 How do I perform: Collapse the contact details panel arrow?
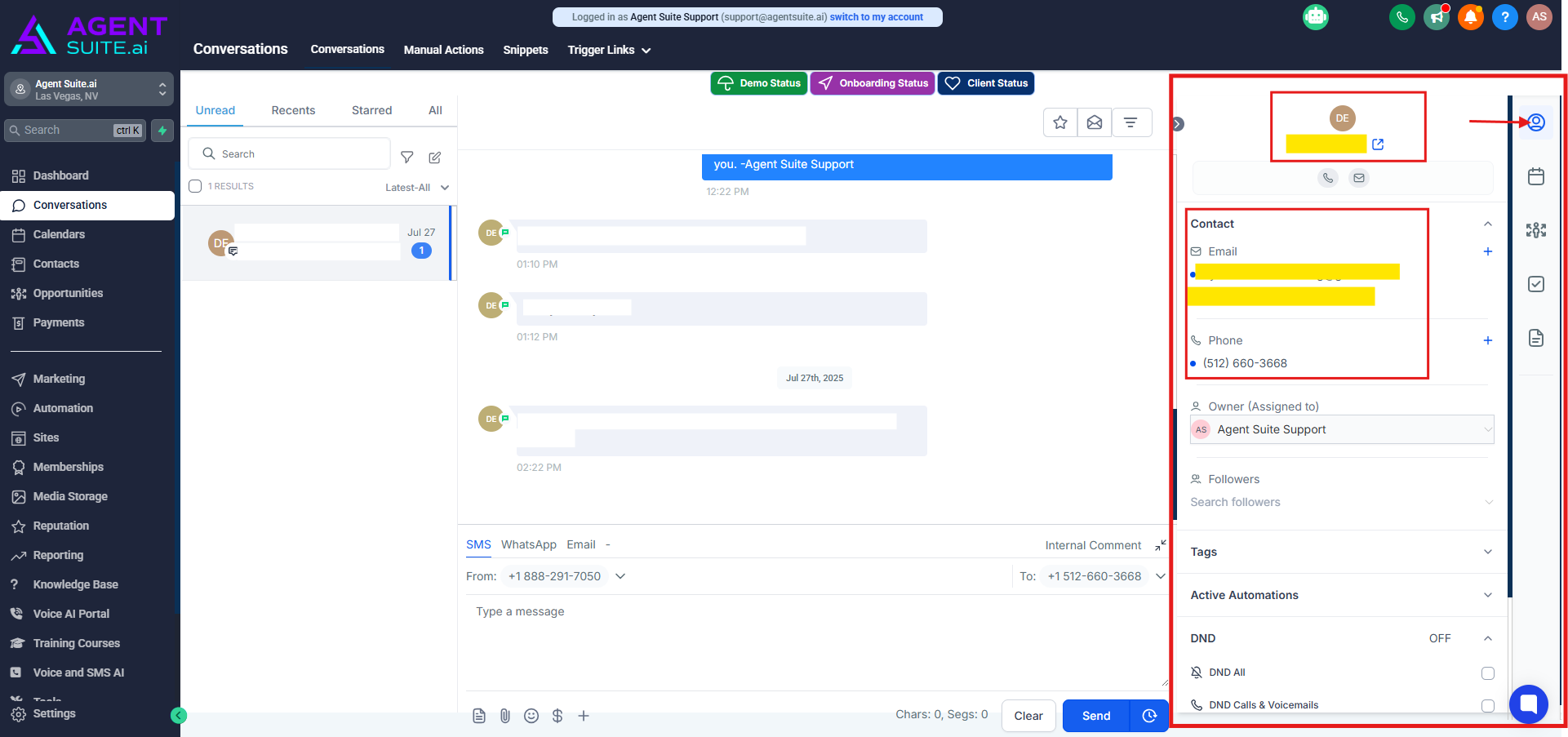point(1178,124)
